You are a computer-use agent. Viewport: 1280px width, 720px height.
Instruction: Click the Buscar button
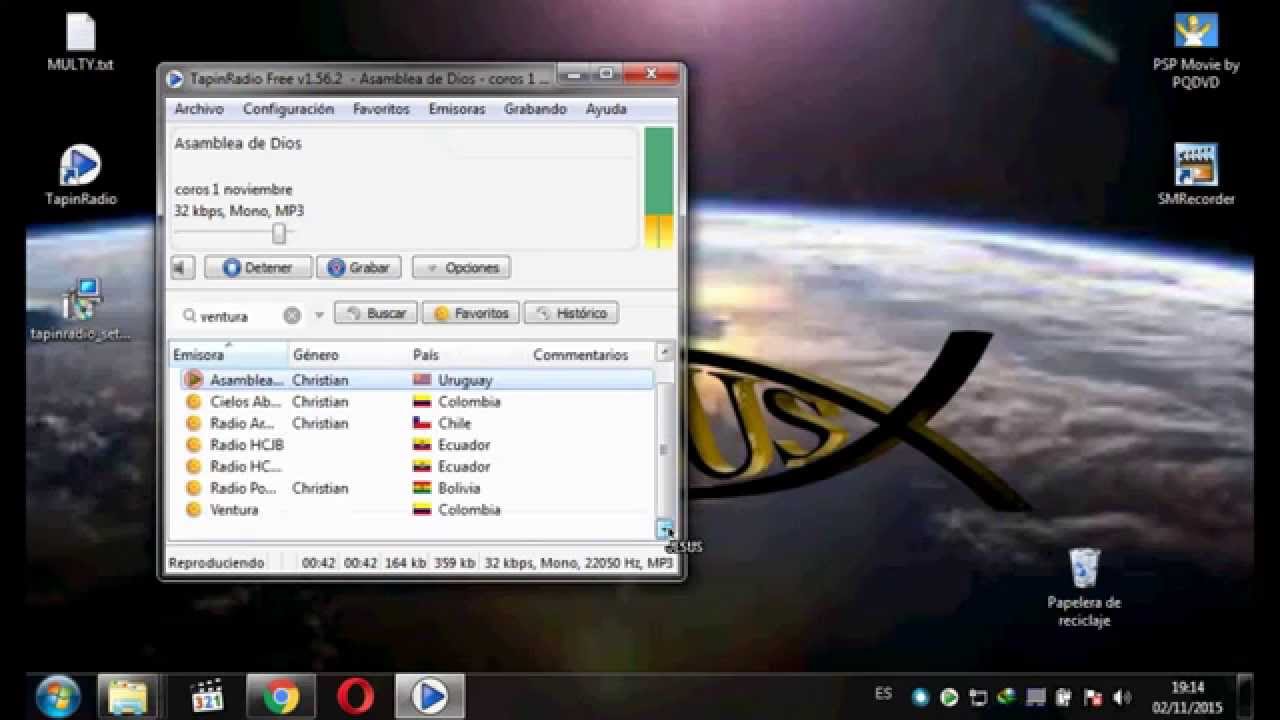click(375, 313)
